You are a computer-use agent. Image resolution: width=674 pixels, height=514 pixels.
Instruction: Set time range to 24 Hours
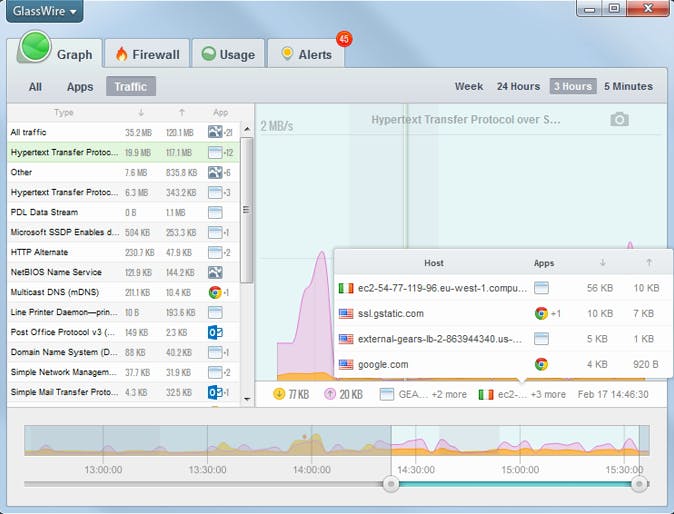pos(518,86)
